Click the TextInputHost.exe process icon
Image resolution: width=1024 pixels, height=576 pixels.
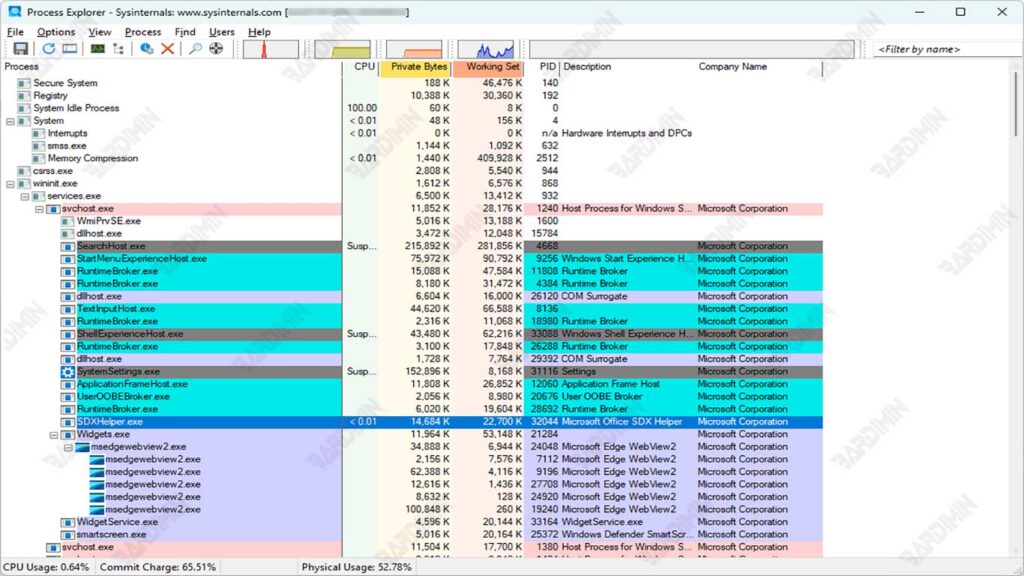click(68, 309)
